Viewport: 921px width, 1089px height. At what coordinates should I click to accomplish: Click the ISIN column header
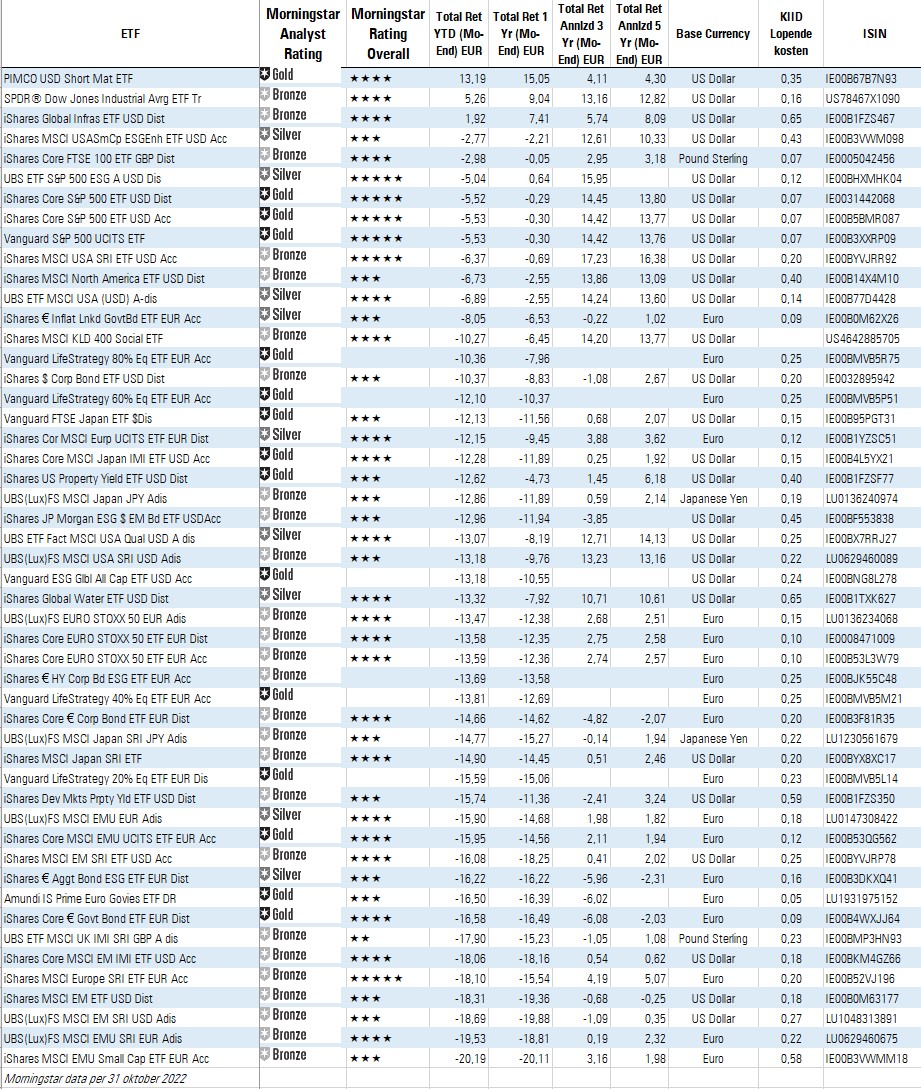[873, 34]
